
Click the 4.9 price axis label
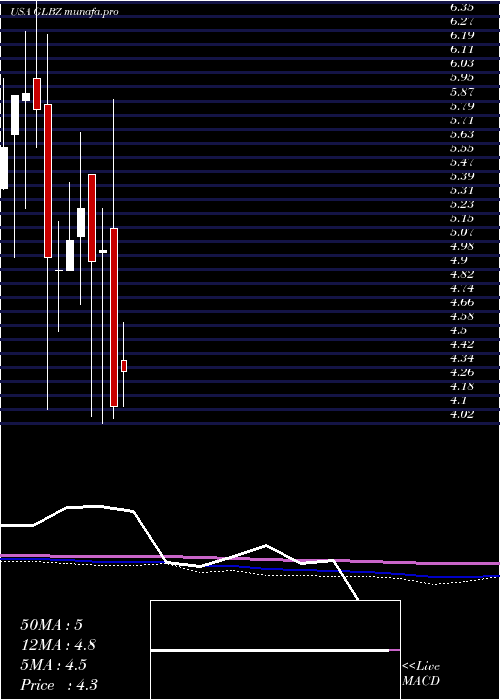pos(458,261)
